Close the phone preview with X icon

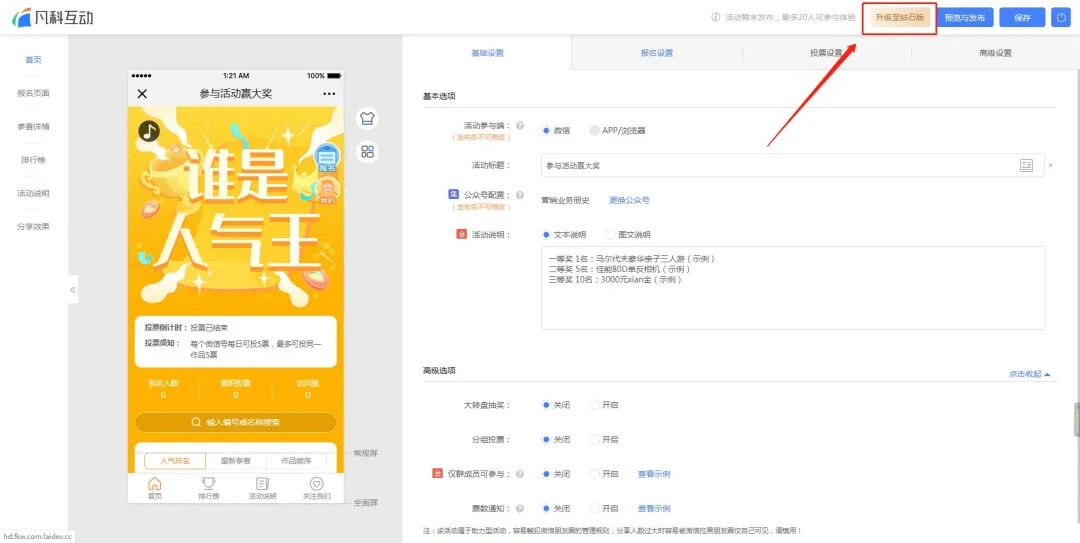click(143, 94)
